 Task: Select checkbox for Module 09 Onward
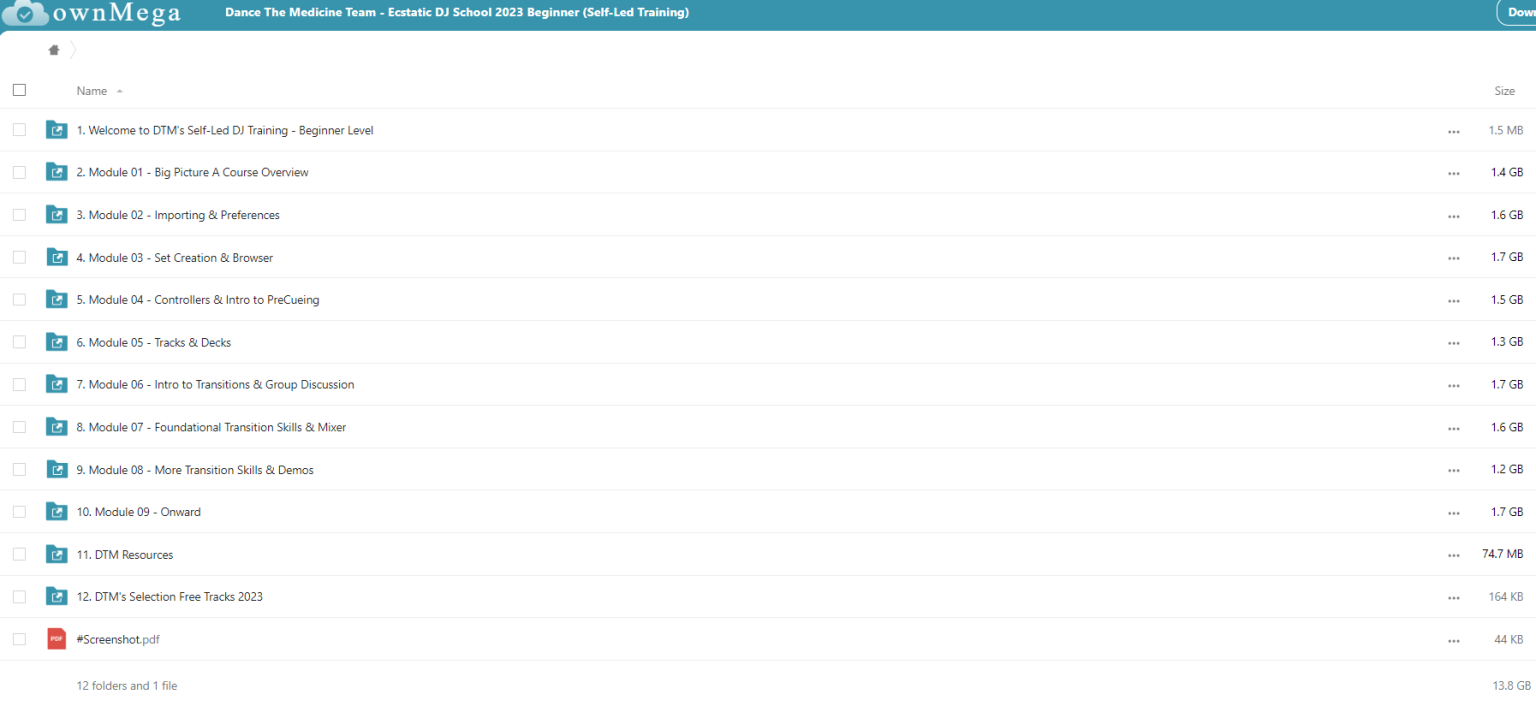pyautogui.click(x=19, y=511)
